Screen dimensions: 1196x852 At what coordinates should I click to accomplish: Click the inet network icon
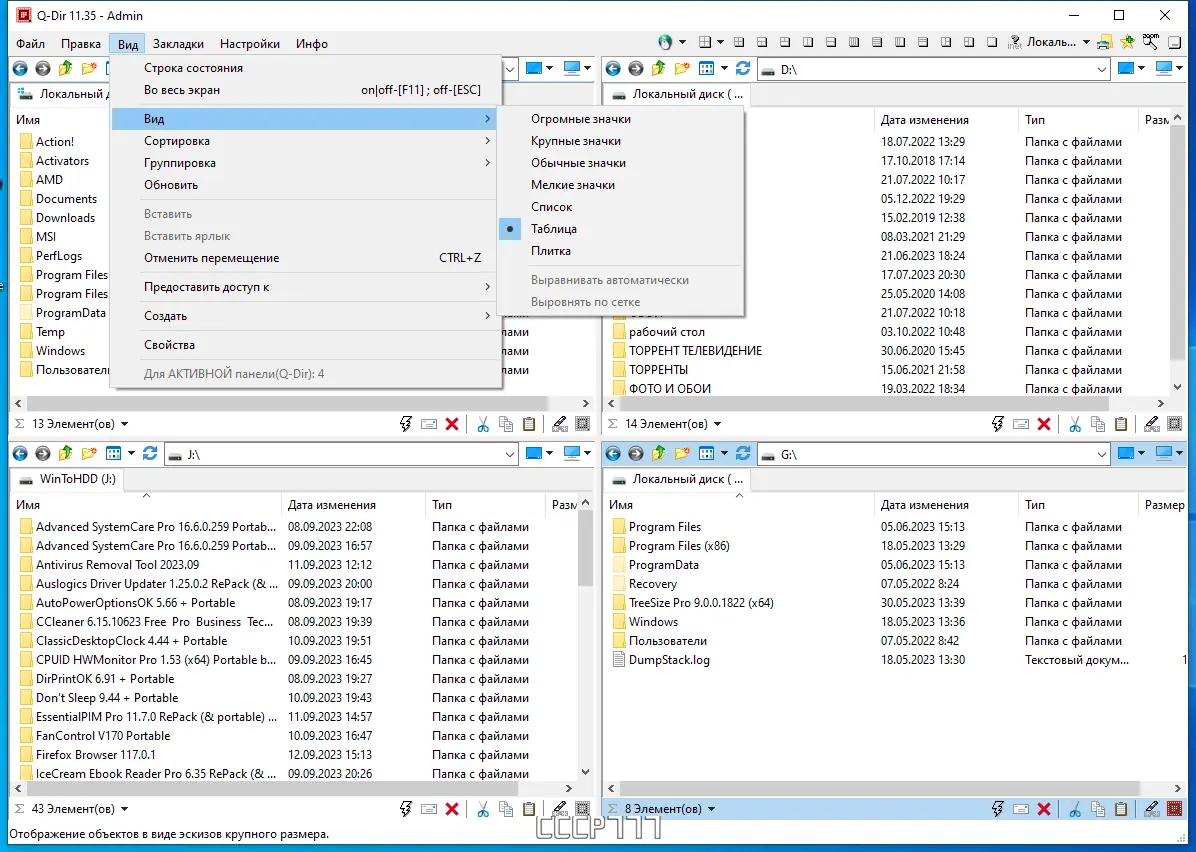coord(1014,42)
